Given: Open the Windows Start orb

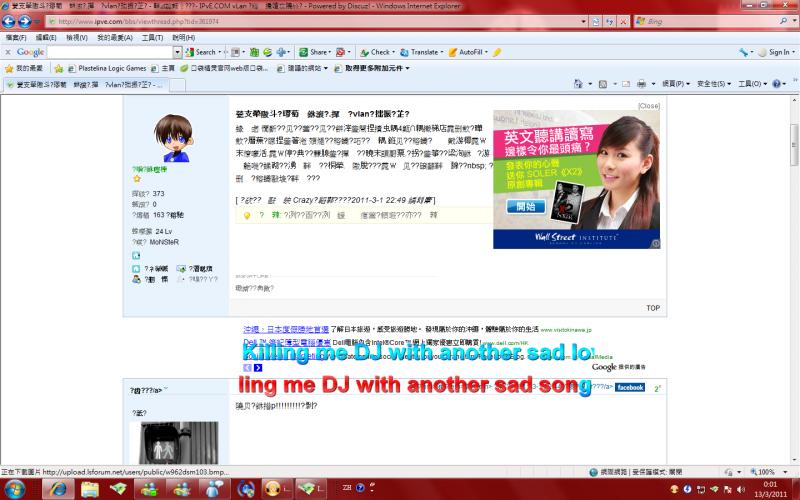Looking at the screenshot, I should tap(15, 489).
